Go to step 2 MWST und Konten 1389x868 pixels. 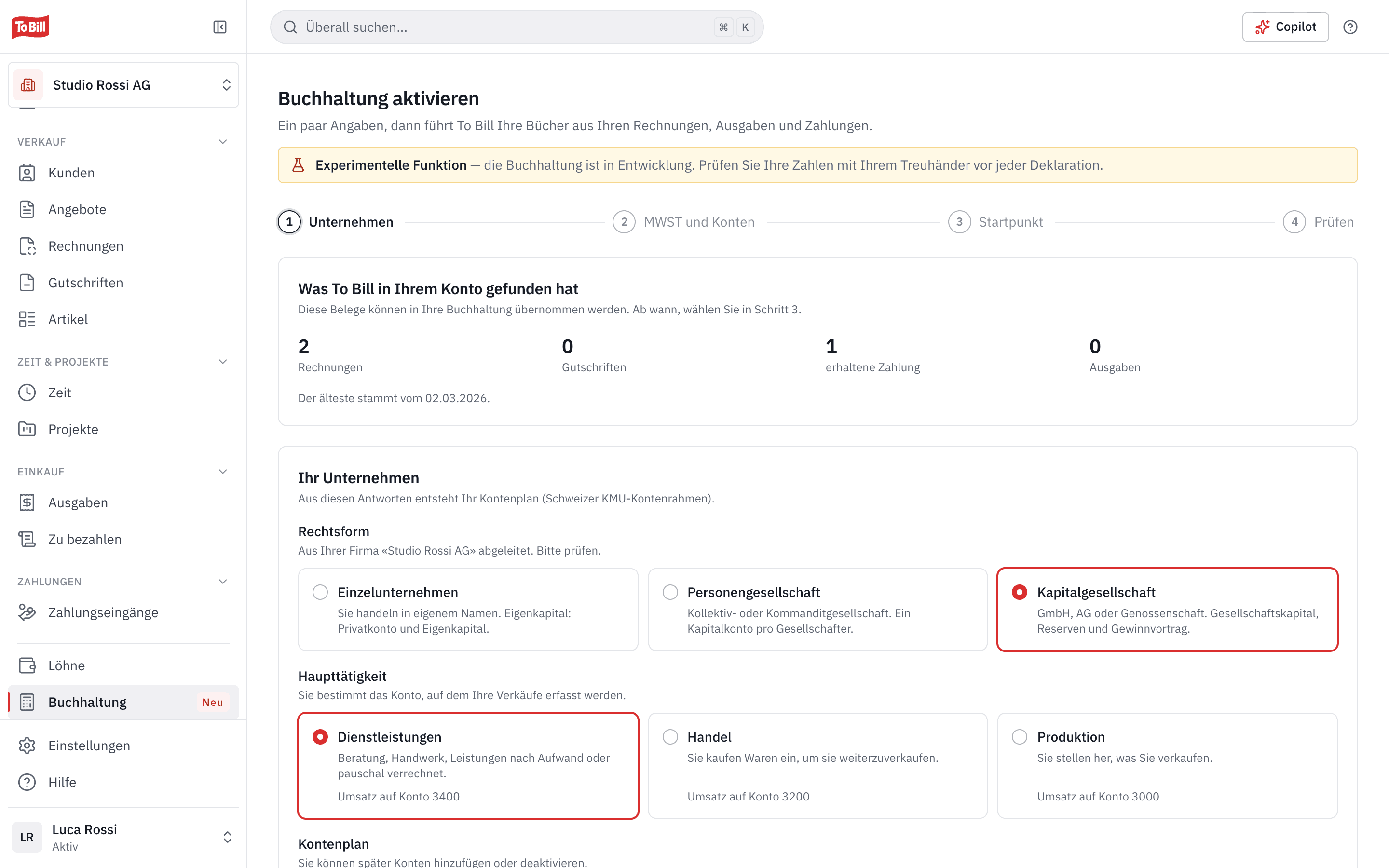683,222
